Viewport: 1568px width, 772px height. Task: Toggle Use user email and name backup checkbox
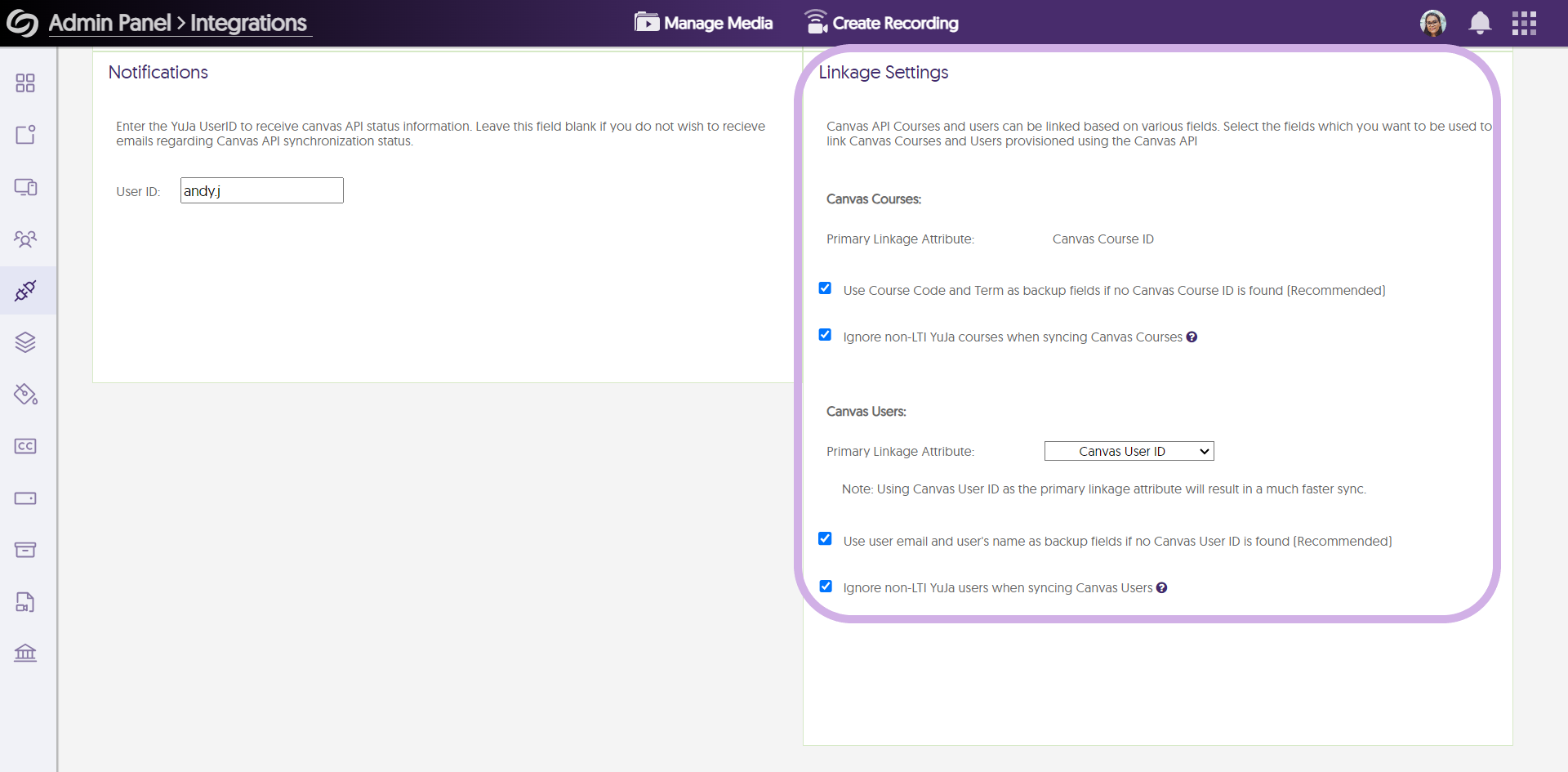825,539
